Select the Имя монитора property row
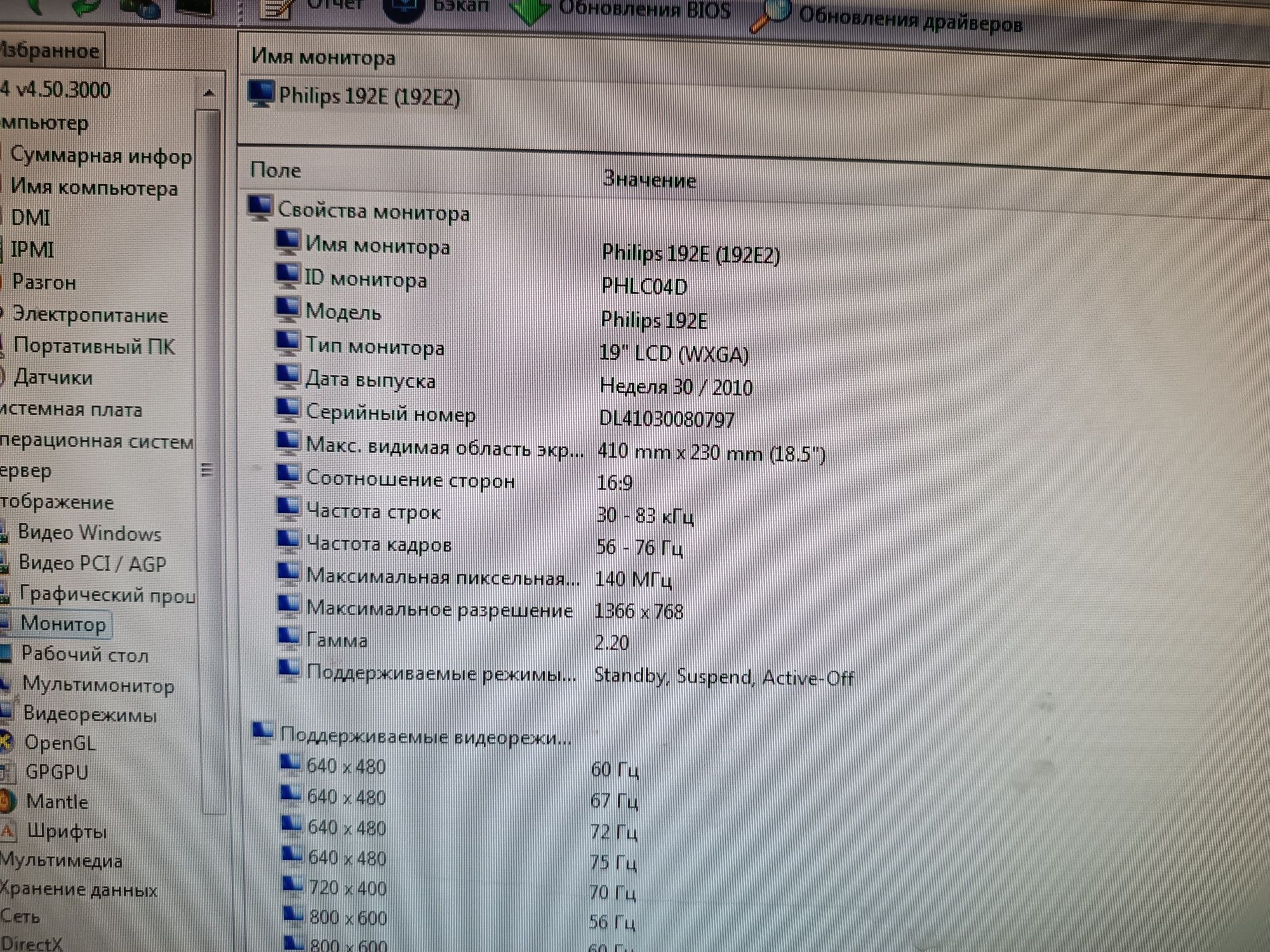Viewport: 1270px width, 952px height. pyautogui.click(x=527, y=249)
